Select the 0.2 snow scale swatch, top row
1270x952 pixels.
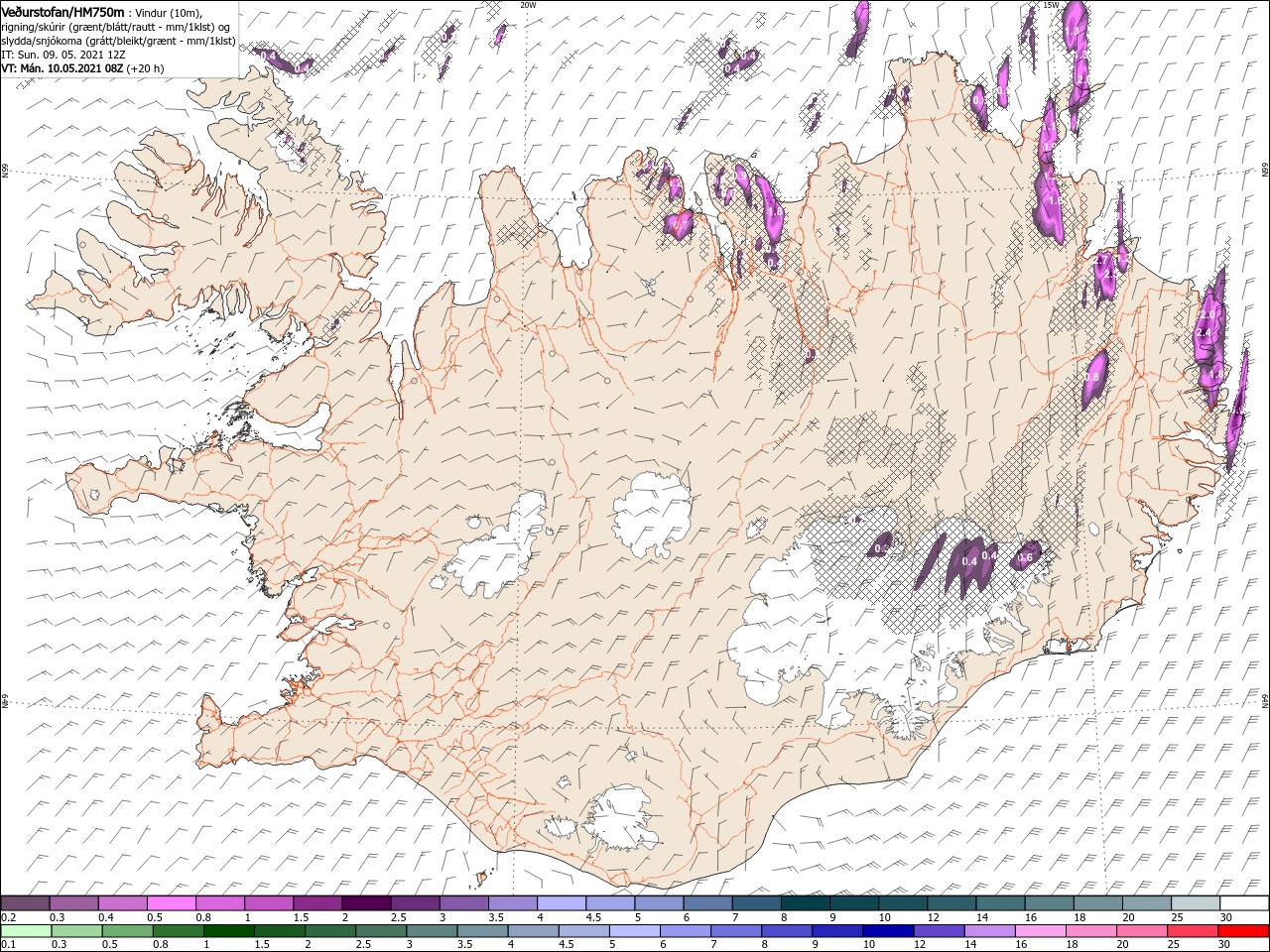tap(25, 903)
